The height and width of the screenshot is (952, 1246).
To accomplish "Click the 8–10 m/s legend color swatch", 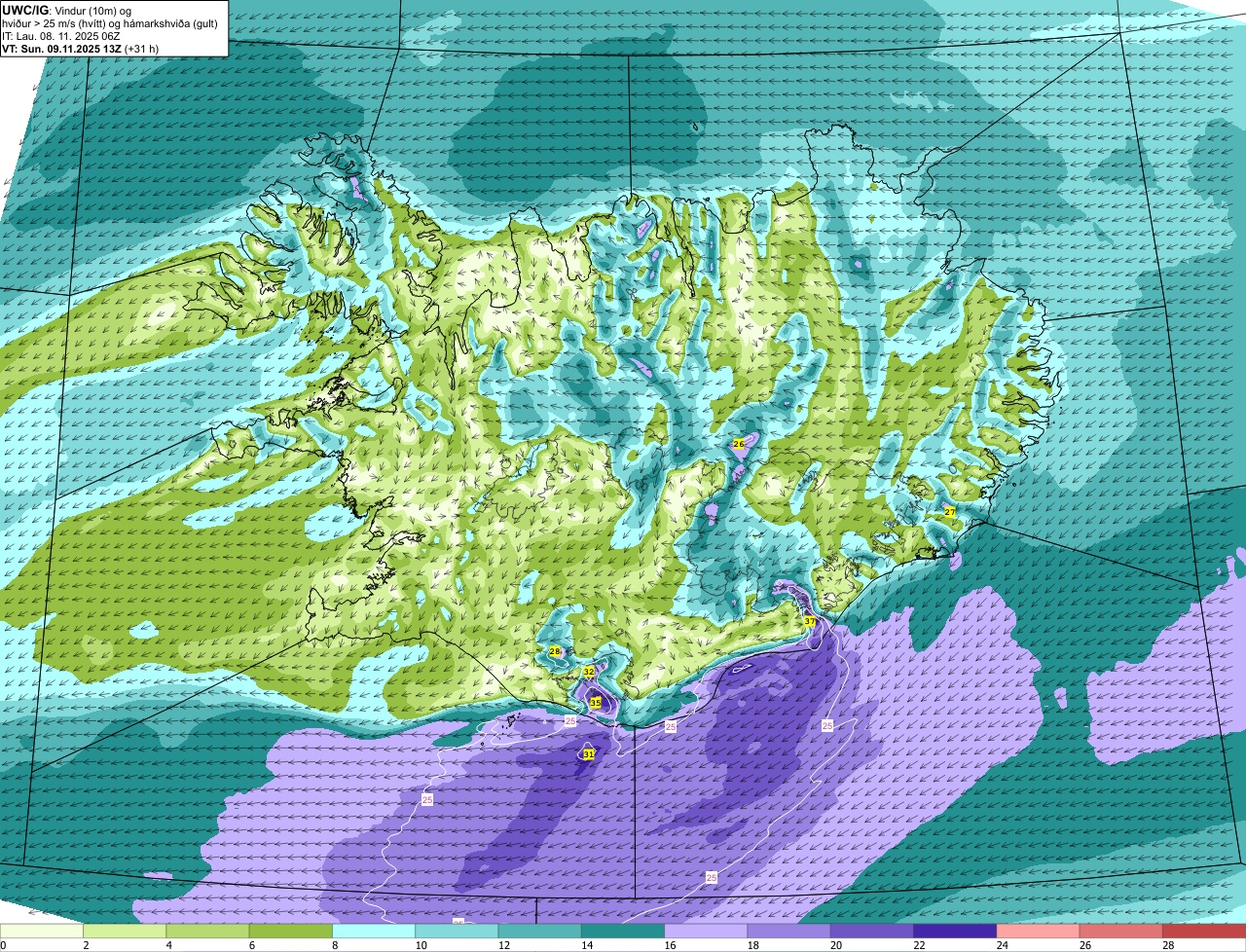I will click(374, 931).
